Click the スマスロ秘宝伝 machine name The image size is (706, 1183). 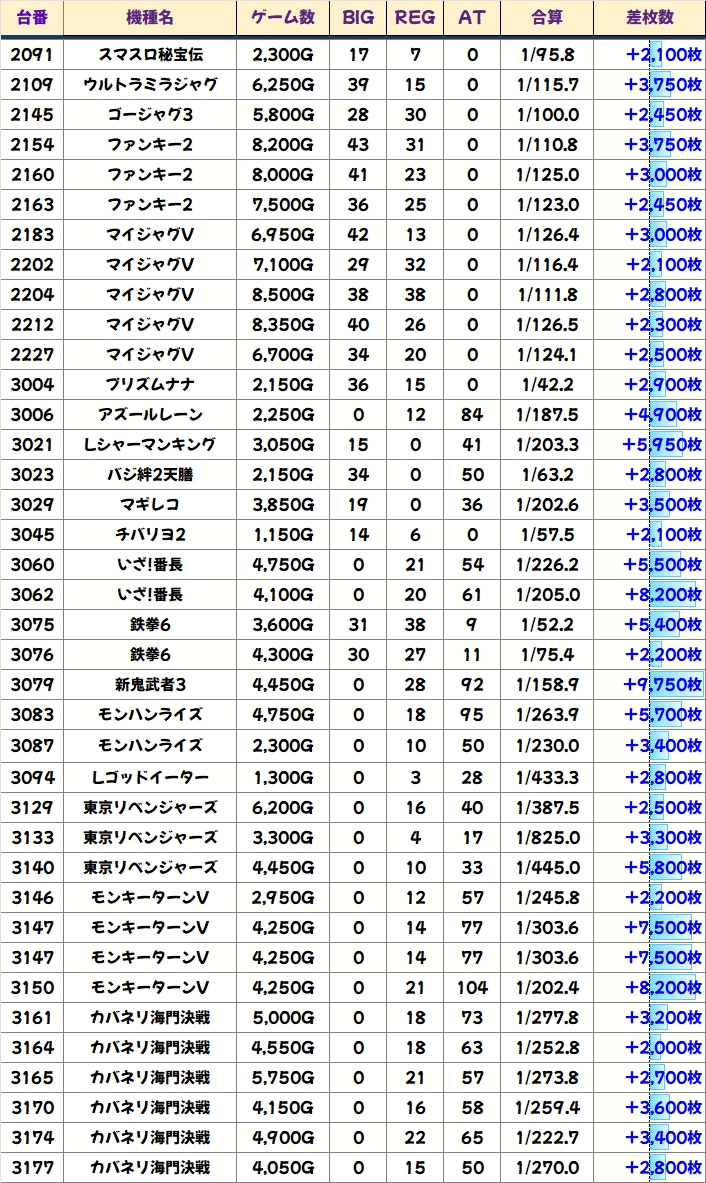tap(150, 54)
